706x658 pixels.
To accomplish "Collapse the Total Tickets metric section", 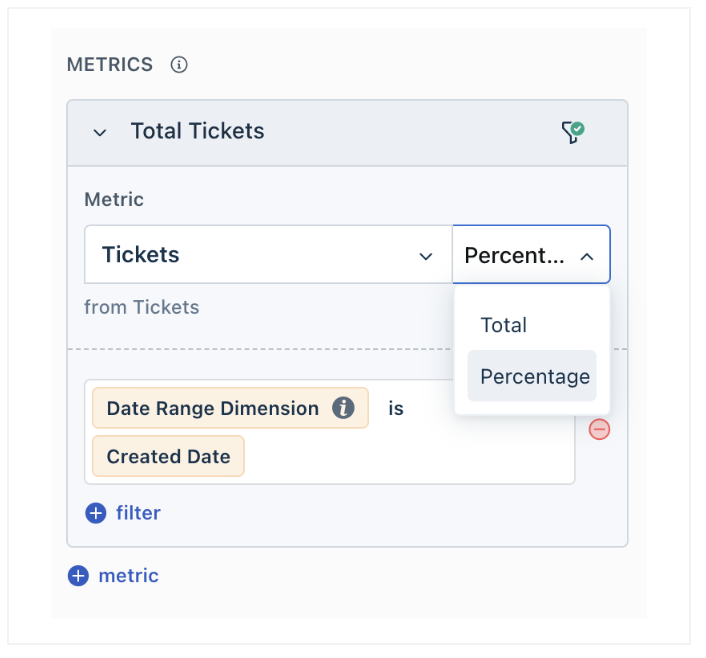I will [100, 132].
